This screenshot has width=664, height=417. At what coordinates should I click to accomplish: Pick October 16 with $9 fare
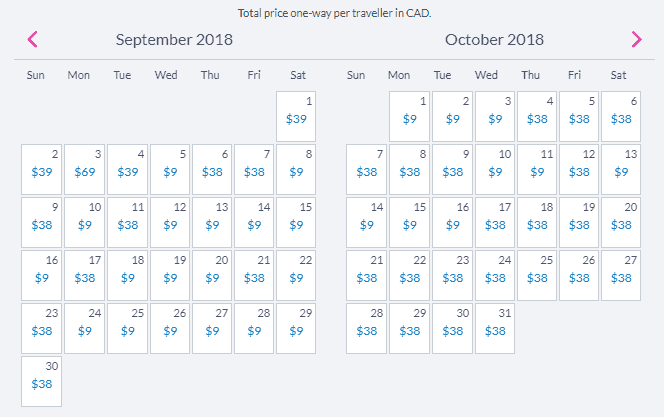click(x=452, y=222)
